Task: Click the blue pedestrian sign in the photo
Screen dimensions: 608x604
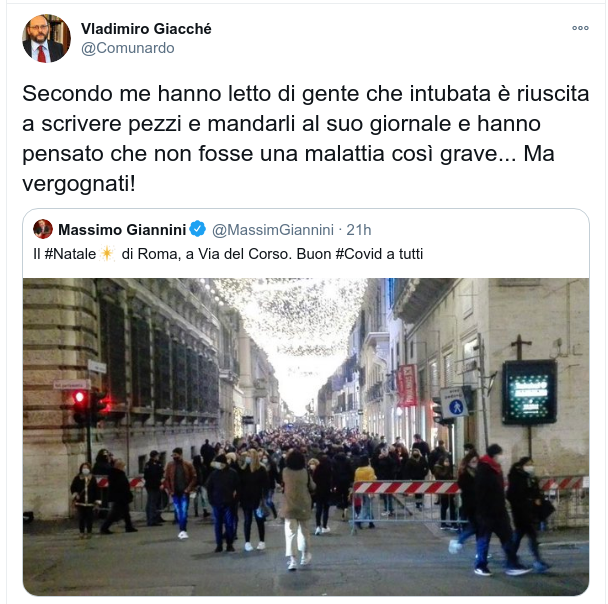Action: (454, 404)
